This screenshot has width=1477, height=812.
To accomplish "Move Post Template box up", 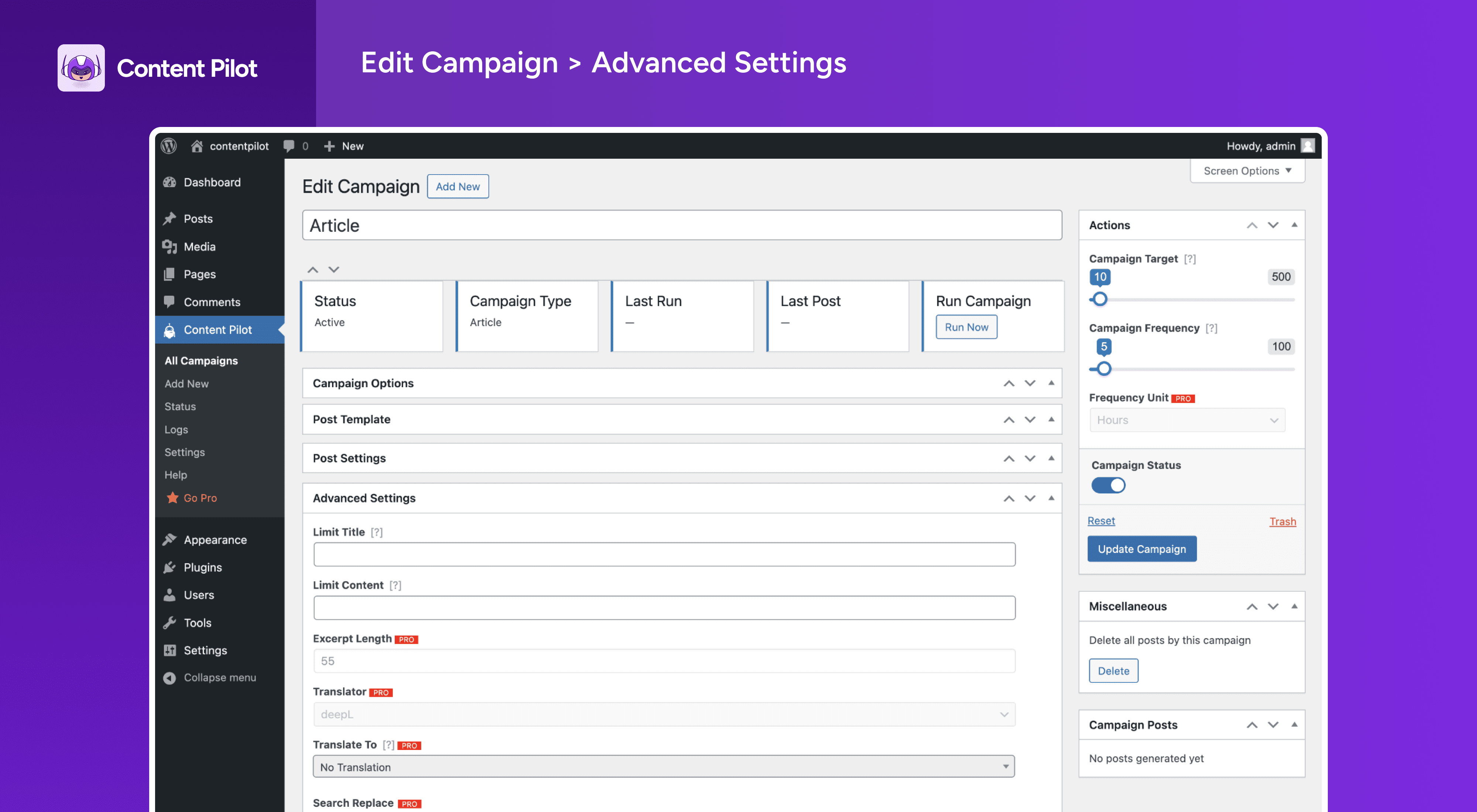I will (1009, 420).
